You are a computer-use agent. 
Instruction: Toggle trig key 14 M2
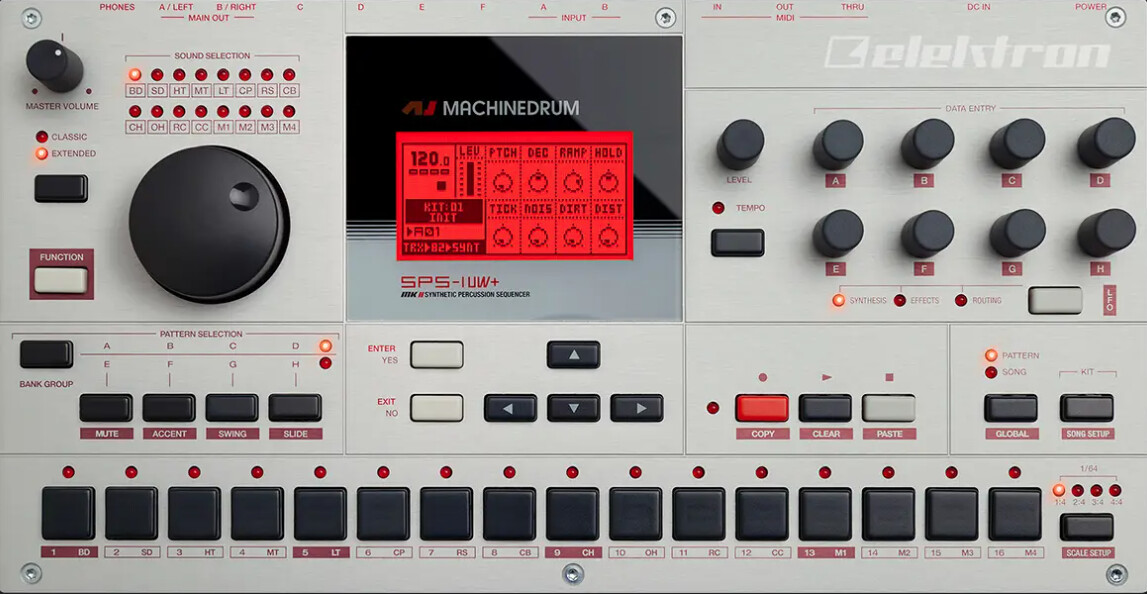(x=889, y=514)
